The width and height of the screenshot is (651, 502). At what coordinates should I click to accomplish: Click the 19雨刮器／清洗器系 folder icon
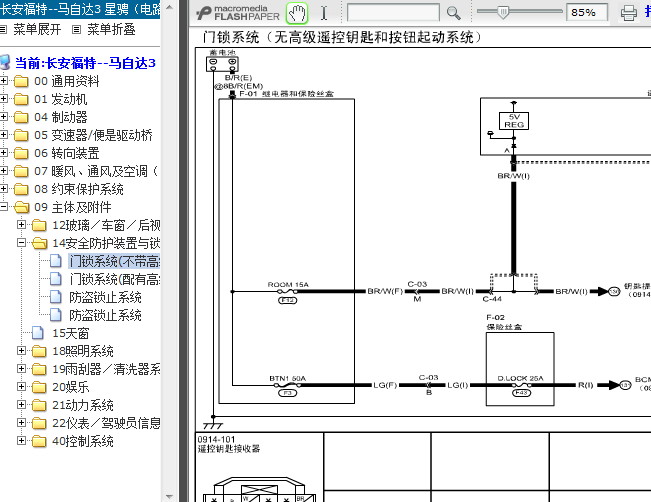(39, 369)
